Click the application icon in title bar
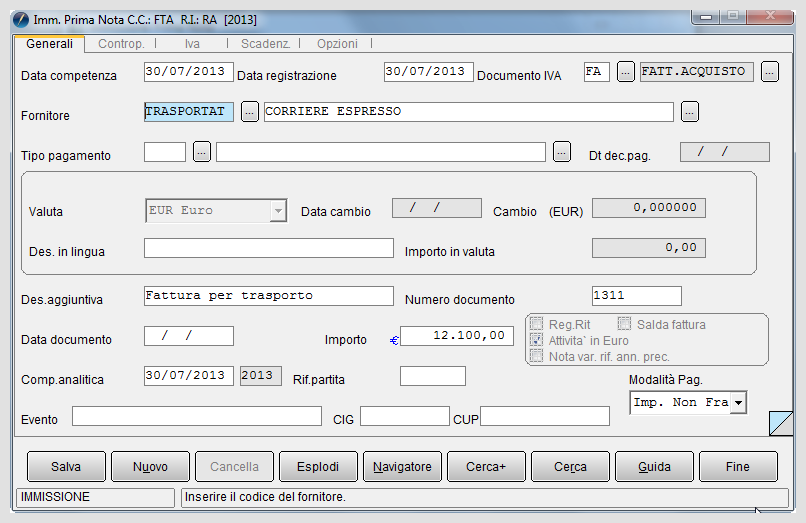 [x=21, y=20]
